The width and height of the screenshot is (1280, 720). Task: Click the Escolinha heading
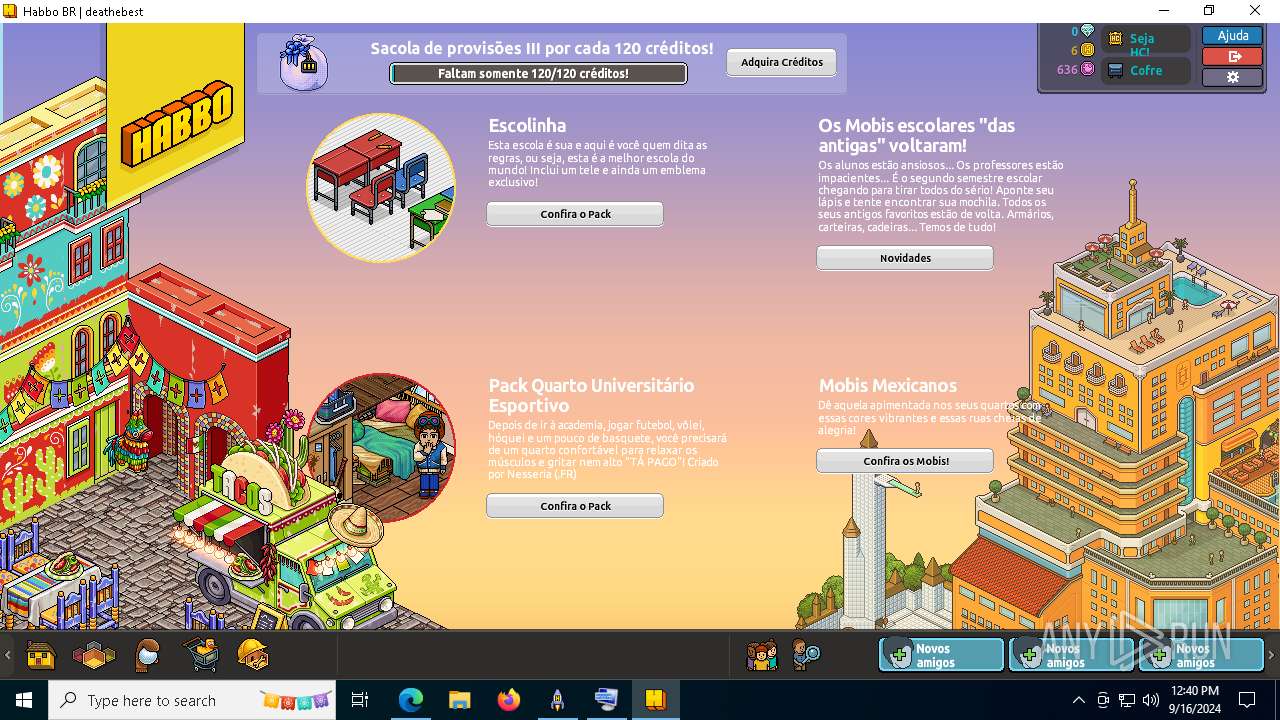pos(527,126)
